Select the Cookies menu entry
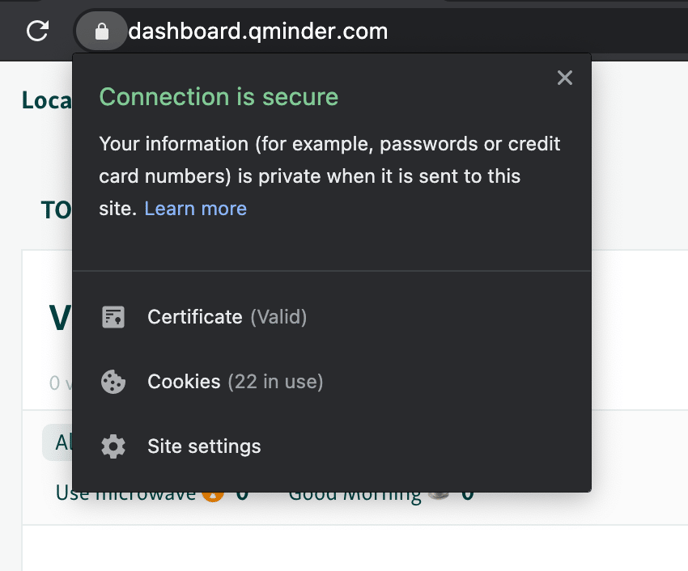This screenshot has width=688, height=571. 184,382
